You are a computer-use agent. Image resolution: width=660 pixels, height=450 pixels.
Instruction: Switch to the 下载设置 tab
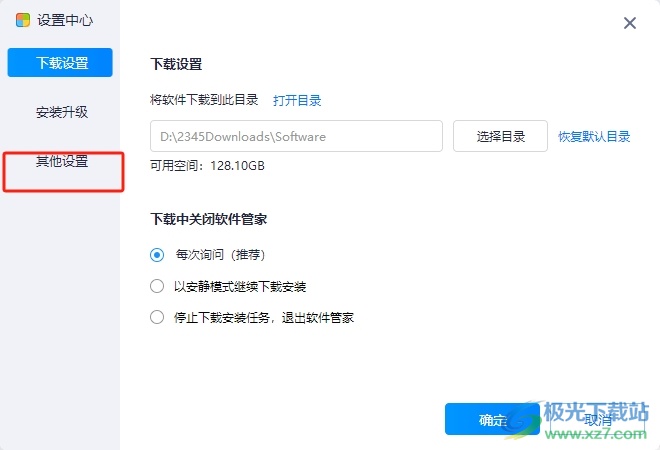[60, 63]
